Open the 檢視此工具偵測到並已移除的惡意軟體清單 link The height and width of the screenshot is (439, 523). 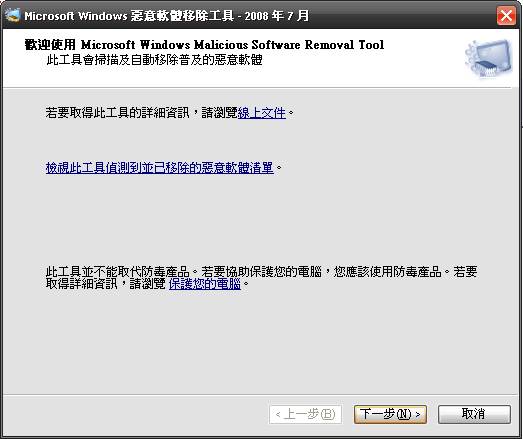pos(159,167)
